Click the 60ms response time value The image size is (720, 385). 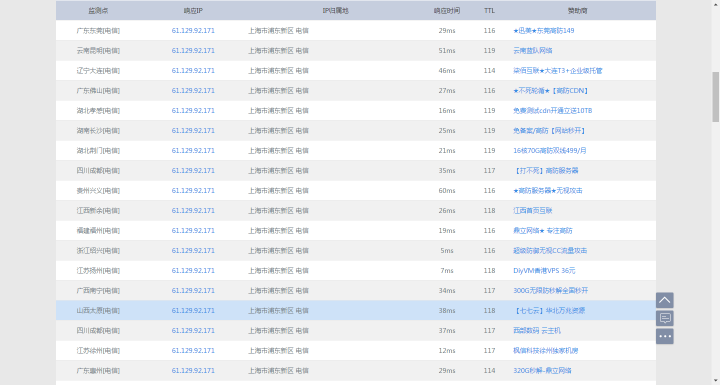click(x=447, y=191)
